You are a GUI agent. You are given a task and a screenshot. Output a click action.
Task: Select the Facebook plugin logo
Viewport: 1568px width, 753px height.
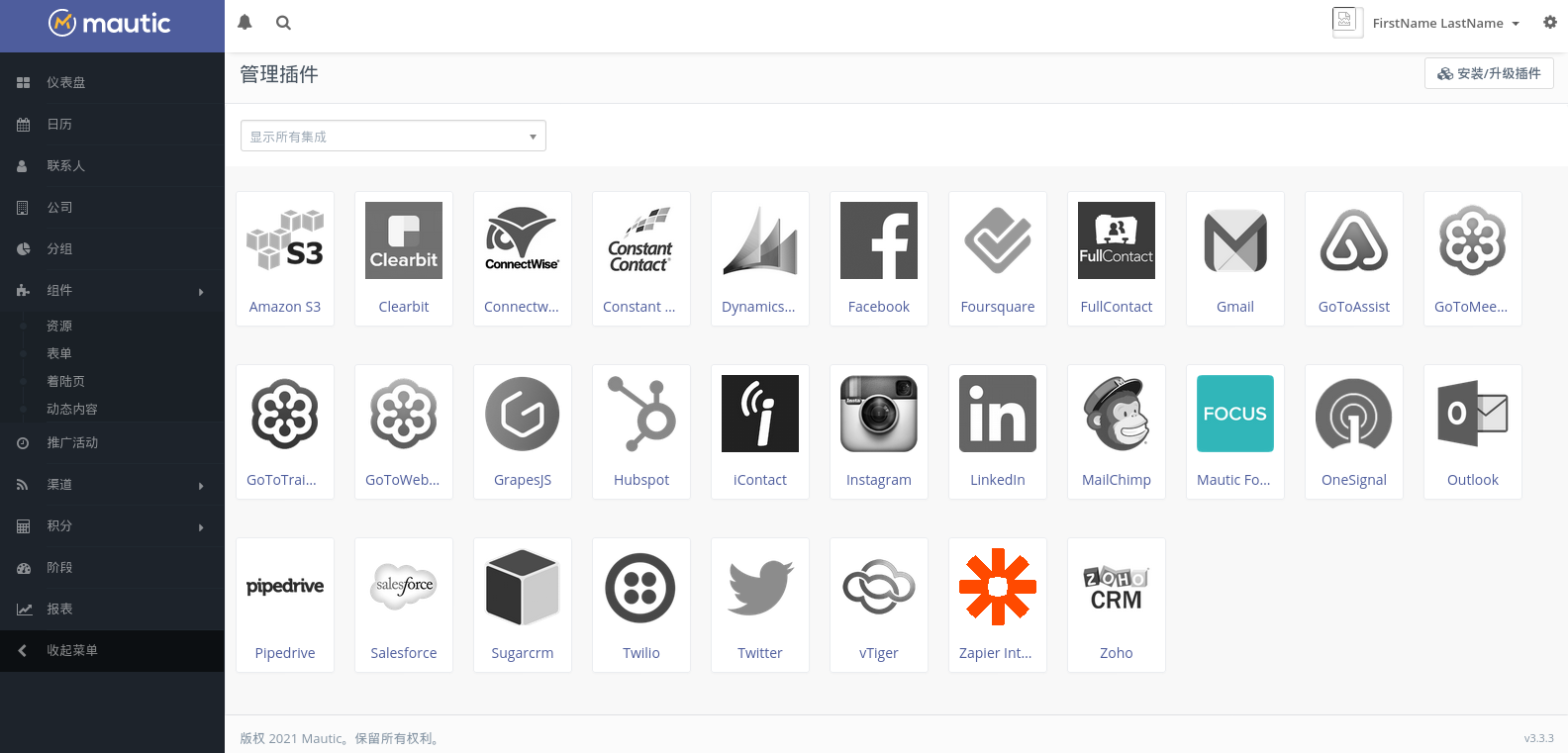coord(878,240)
